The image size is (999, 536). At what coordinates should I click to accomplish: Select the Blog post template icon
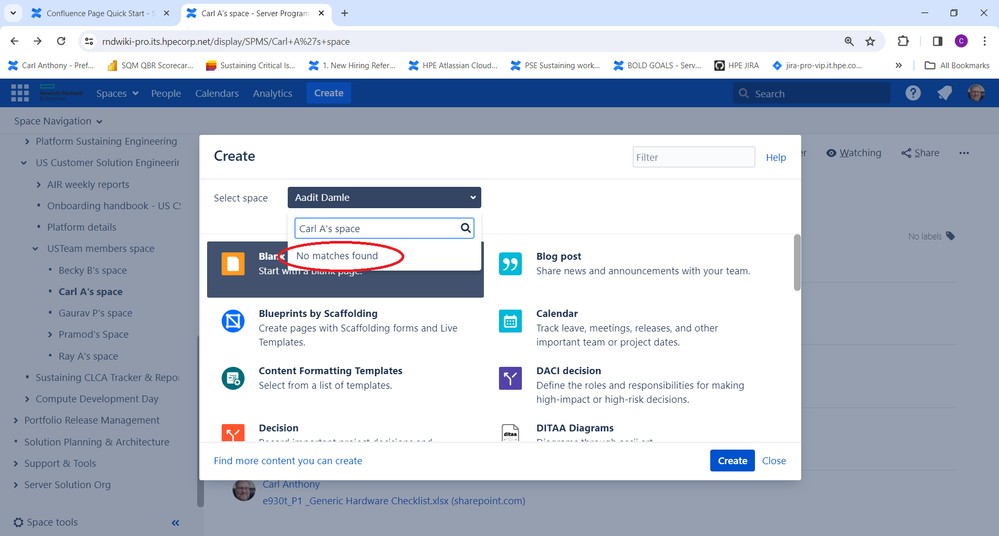click(x=510, y=264)
